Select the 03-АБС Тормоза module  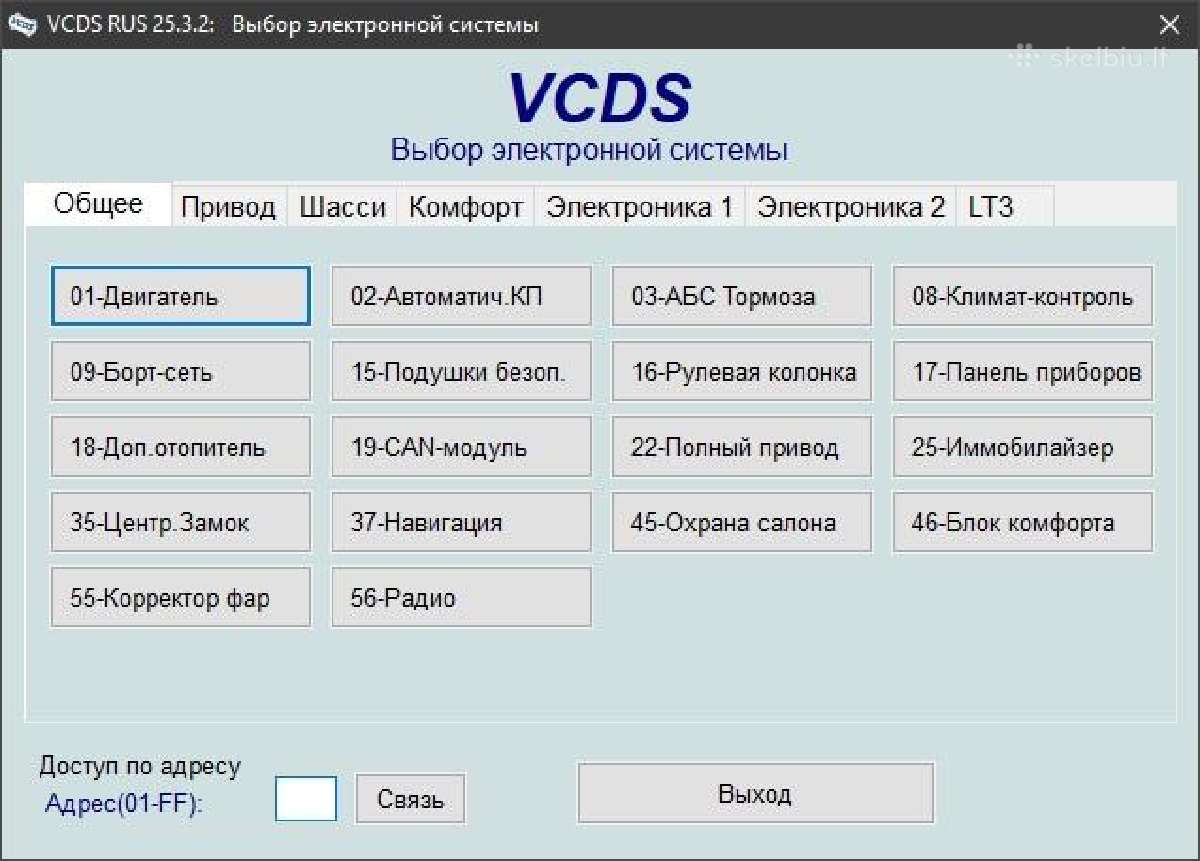pos(742,296)
